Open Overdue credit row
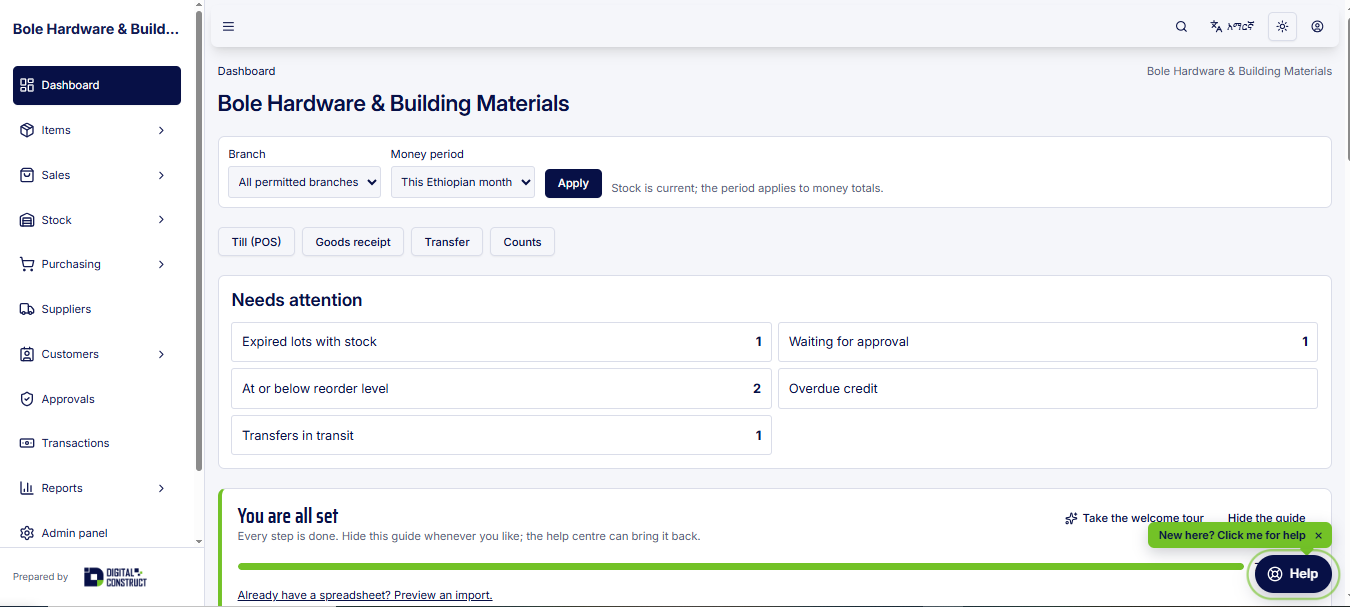This screenshot has height=607, width=1350. 1048,389
